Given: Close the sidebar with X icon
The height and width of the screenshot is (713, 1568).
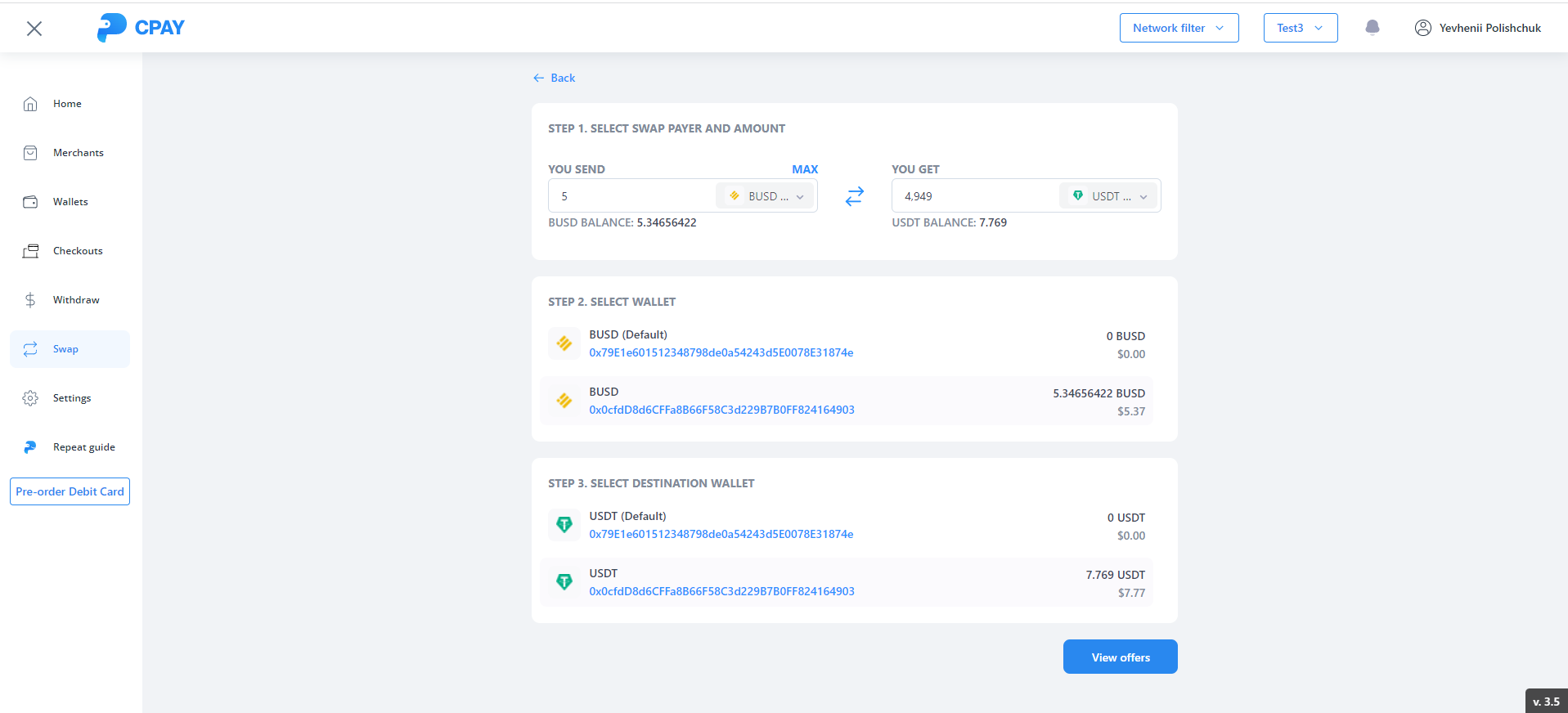Looking at the screenshot, I should [x=34, y=29].
